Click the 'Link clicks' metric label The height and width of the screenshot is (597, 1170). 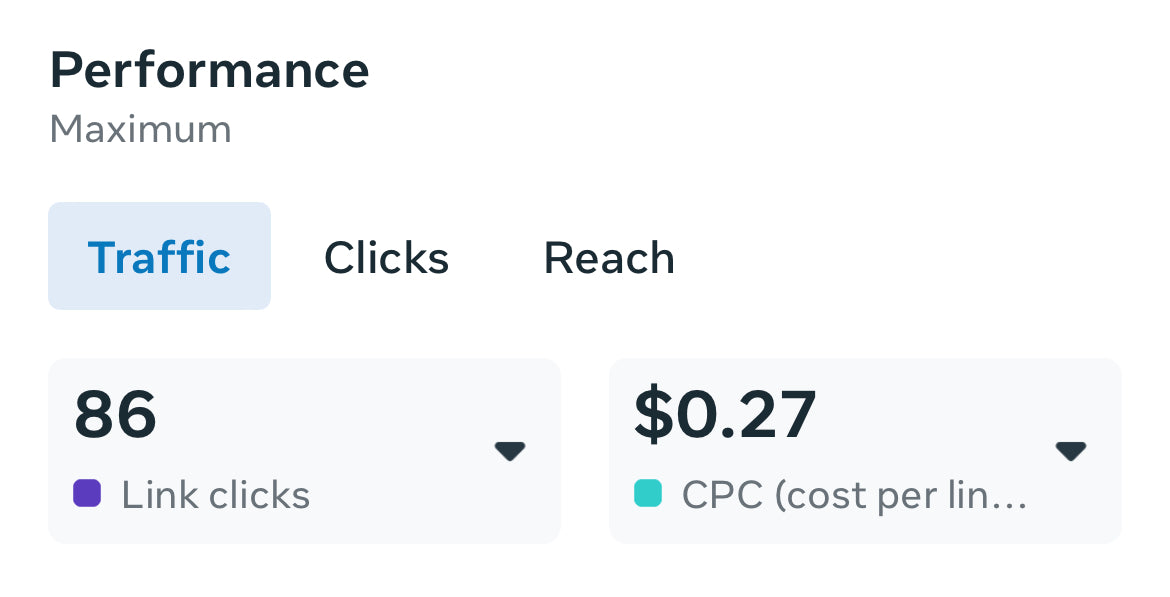coord(214,494)
